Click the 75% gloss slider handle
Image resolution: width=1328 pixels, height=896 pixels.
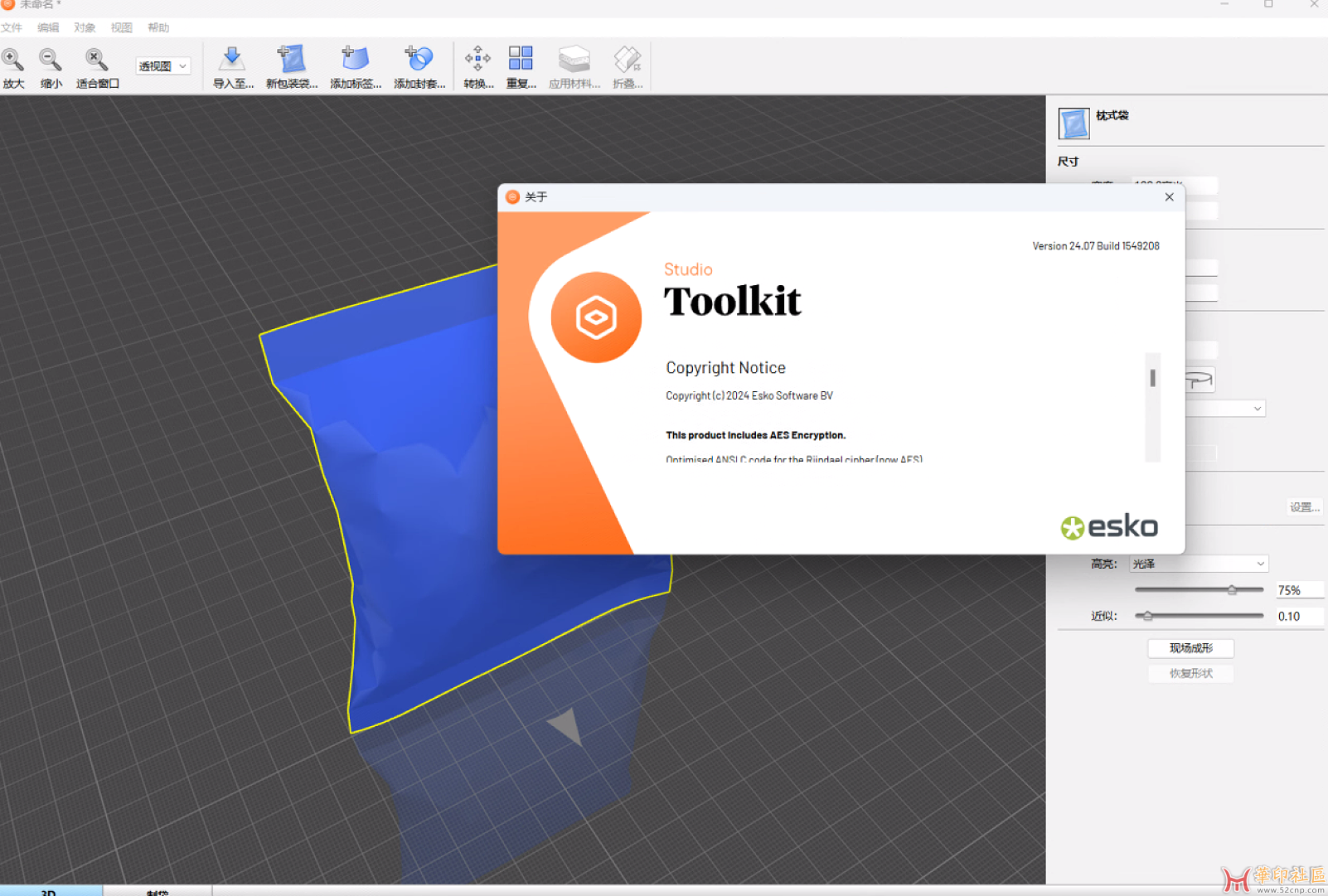(1232, 590)
